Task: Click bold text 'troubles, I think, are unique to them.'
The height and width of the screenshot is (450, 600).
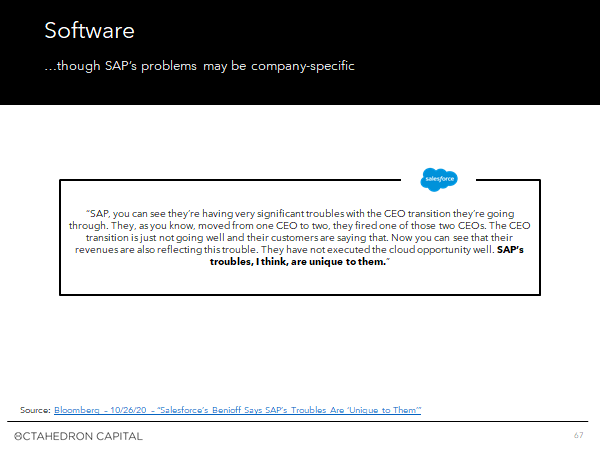Action: (x=300, y=262)
